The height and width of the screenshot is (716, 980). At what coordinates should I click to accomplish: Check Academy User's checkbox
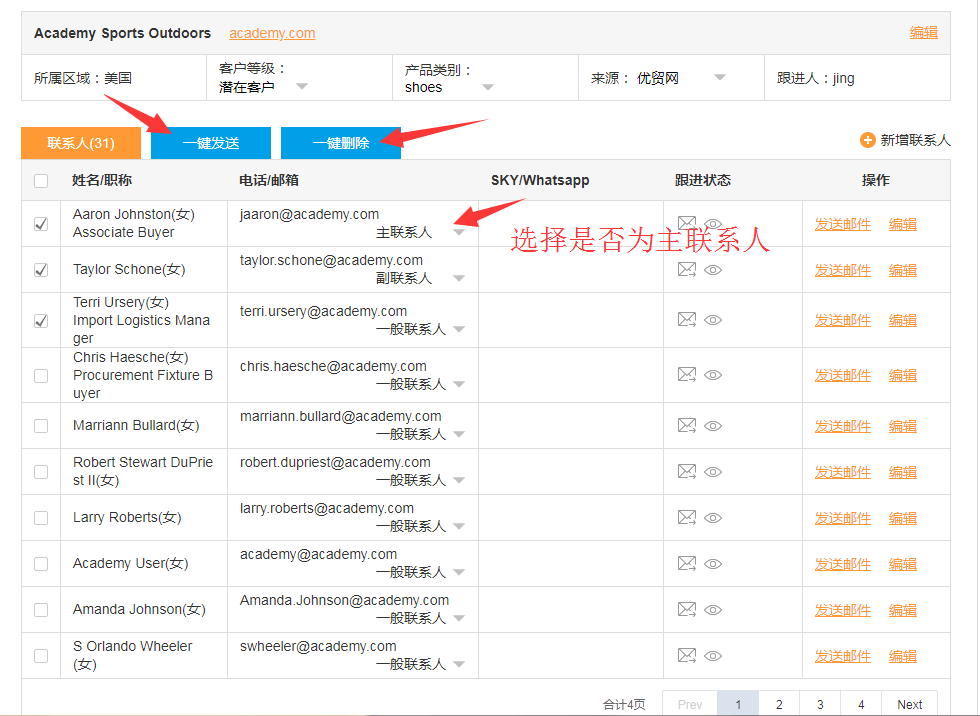pos(41,564)
